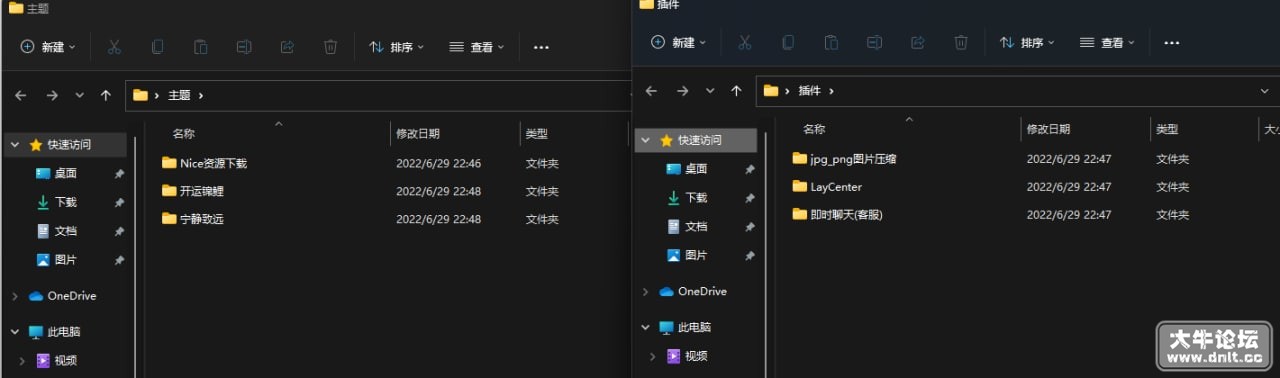Open 新建 menu in 主题 window
Viewport: 1280px width, 378px height.
48,47
